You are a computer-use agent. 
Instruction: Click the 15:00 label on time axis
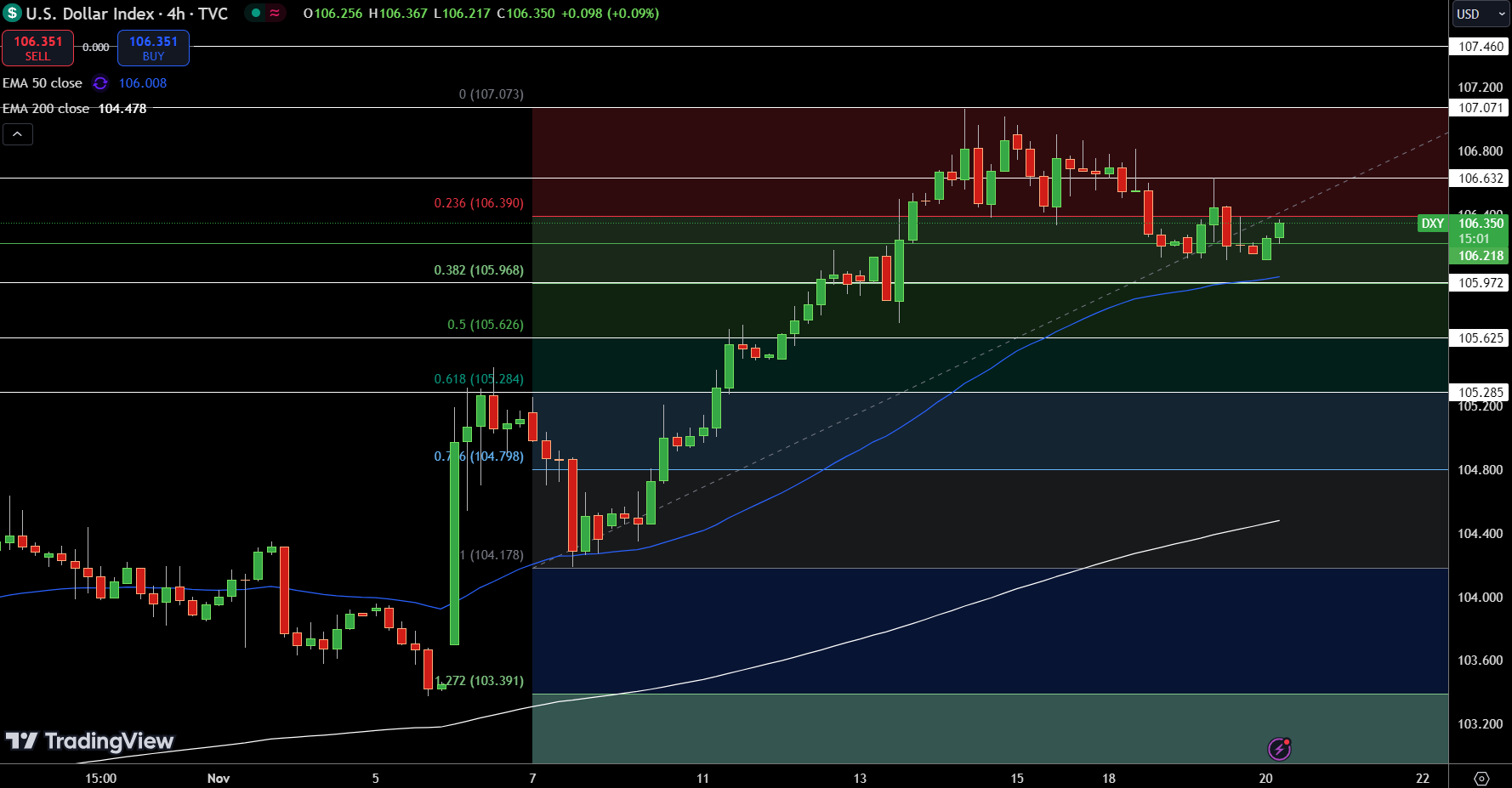(x=101, y=779)
